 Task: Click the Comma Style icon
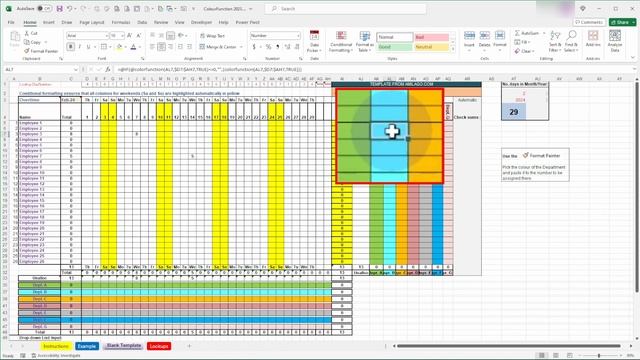tap(277, 47)
